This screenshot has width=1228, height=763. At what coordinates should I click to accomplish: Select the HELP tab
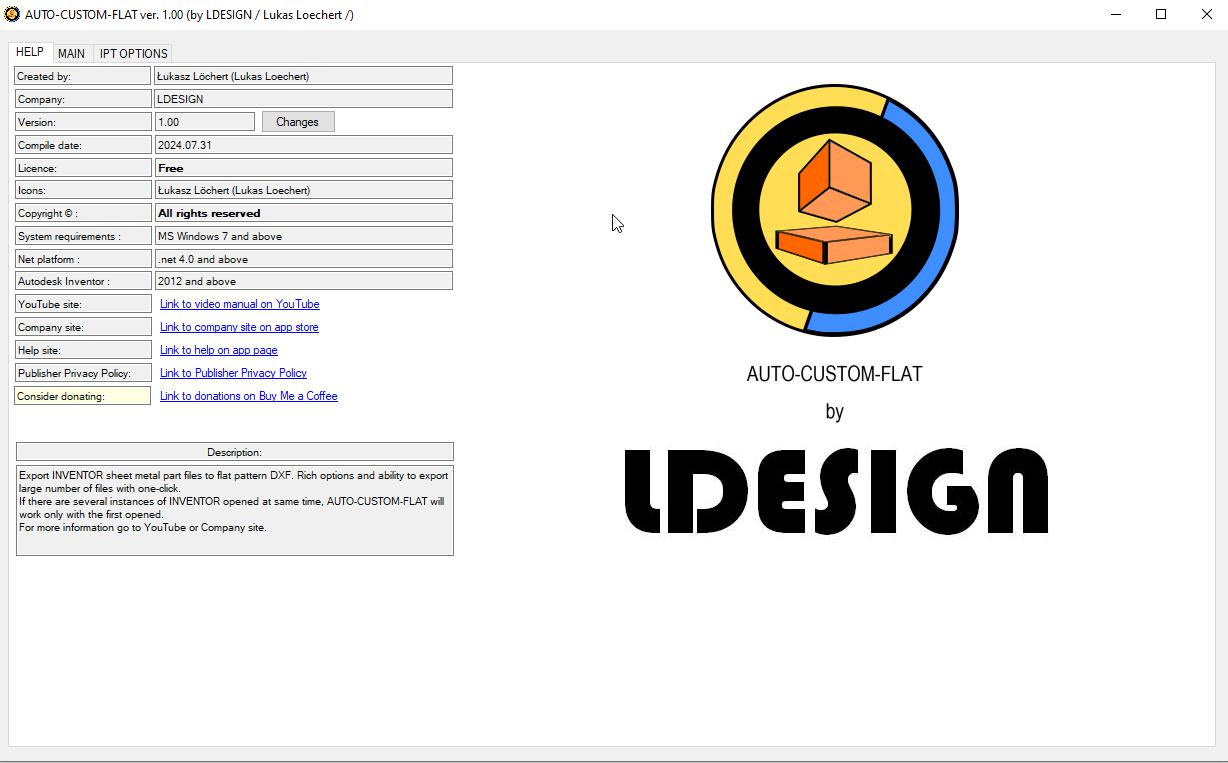30,52
